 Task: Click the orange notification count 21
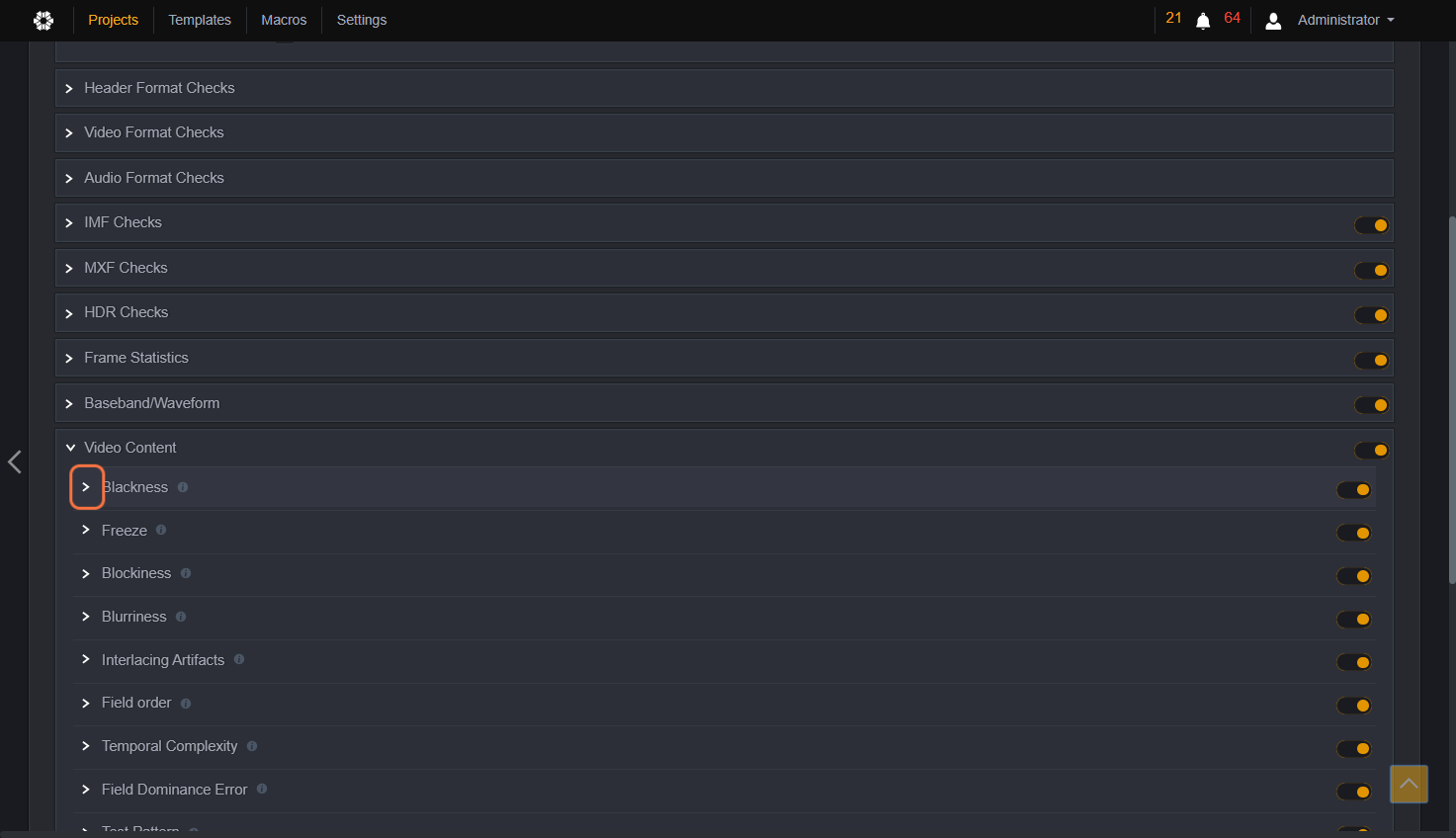click(x=1174, y=18)
